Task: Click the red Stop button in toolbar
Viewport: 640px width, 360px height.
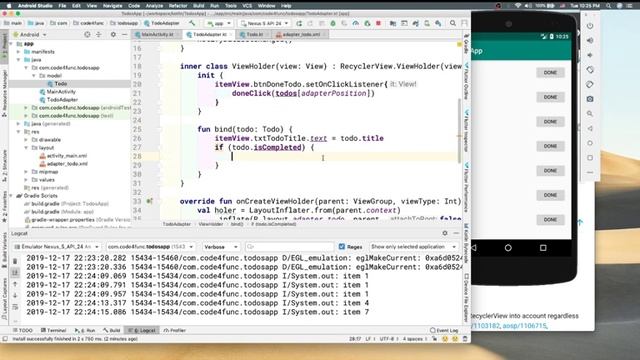Action: point(378,24)
